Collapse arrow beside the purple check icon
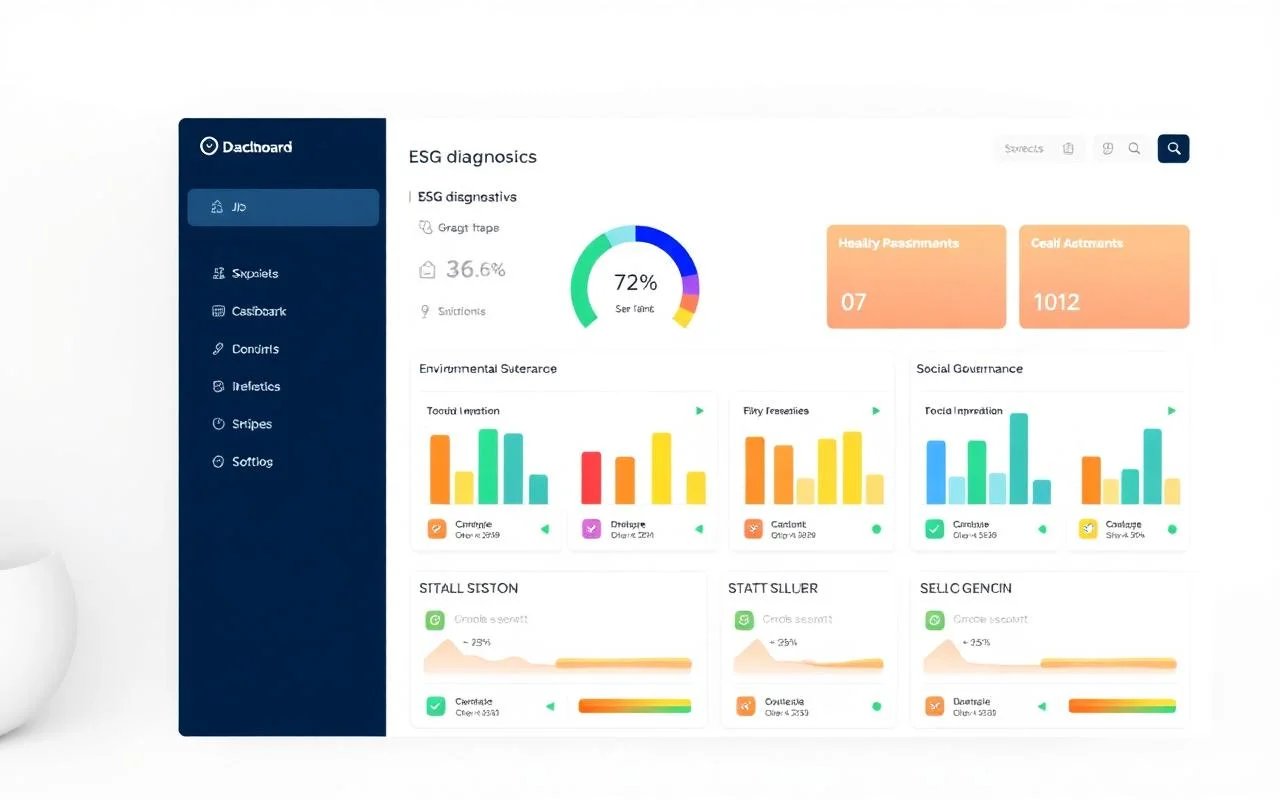The height and width of the screenshot is (800, 1280). [699, 529]
